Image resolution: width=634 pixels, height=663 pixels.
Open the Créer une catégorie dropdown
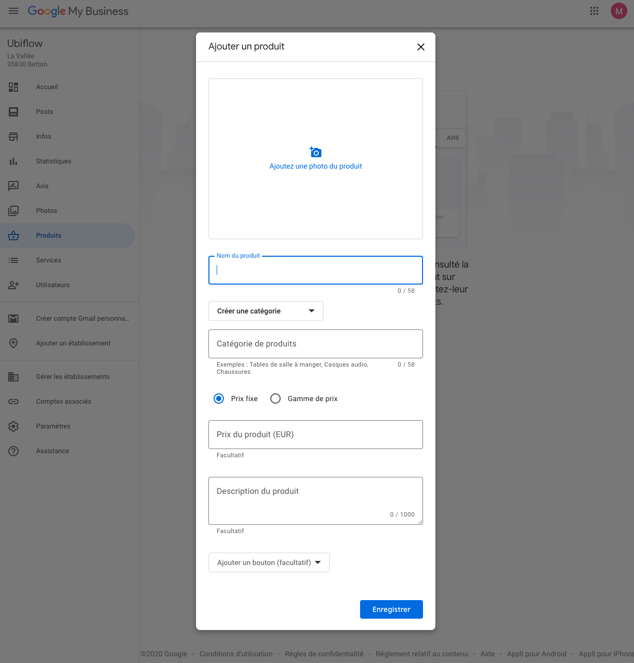click(x=266, y=311)
